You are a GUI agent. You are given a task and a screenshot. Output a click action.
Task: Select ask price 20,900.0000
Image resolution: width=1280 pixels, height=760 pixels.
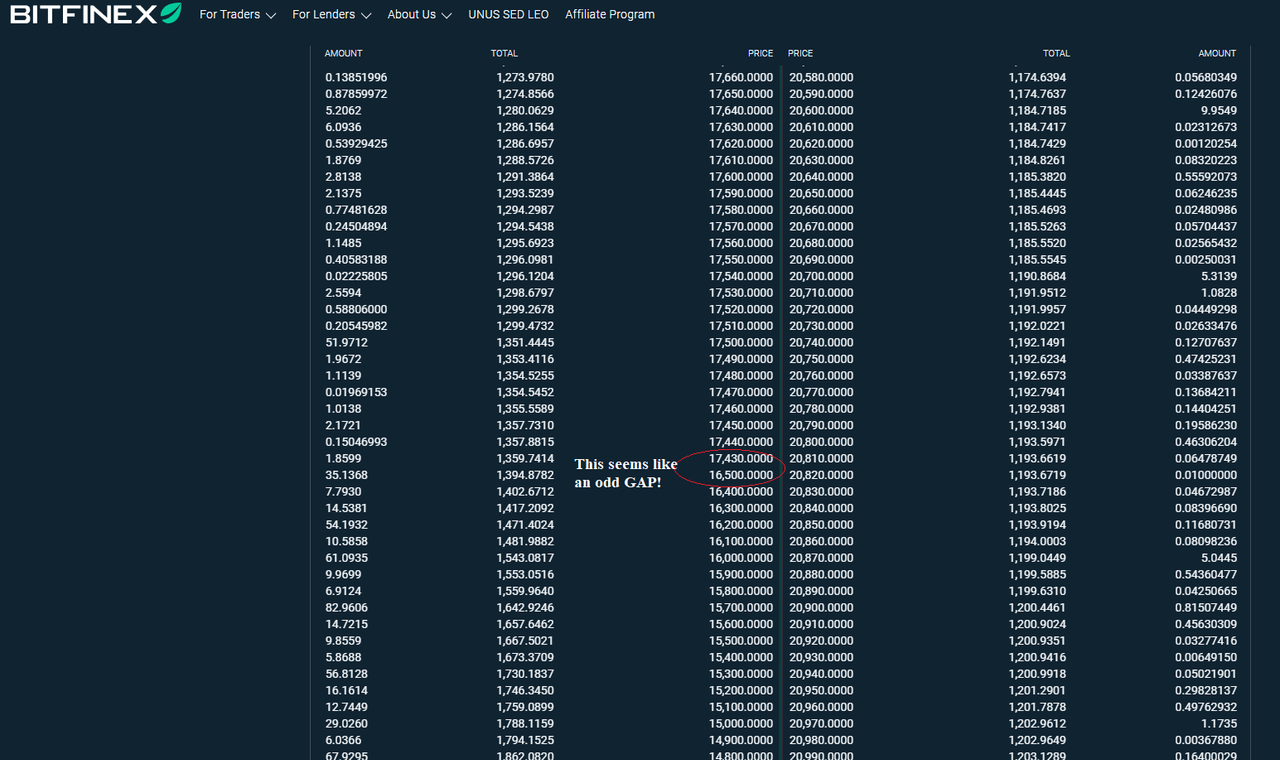[x=821, y=608]
